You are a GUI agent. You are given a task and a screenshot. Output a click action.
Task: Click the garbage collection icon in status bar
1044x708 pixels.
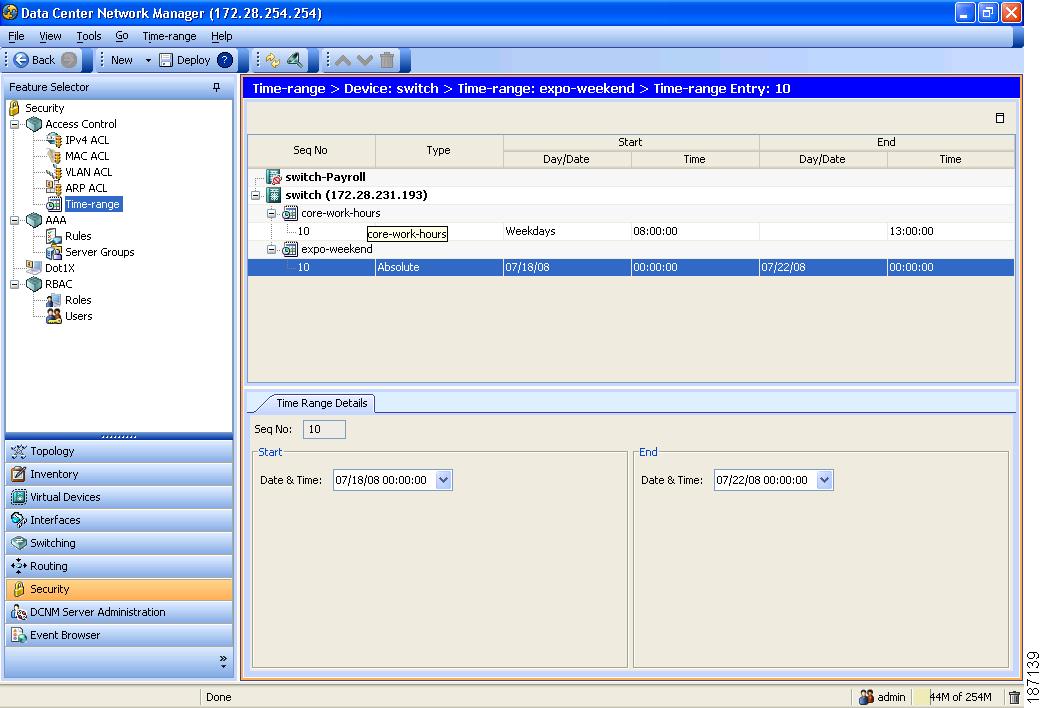[1014, 697]
